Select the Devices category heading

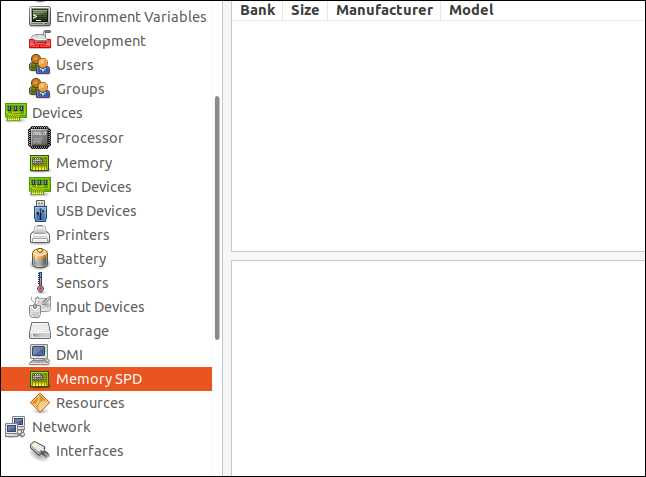57,113
